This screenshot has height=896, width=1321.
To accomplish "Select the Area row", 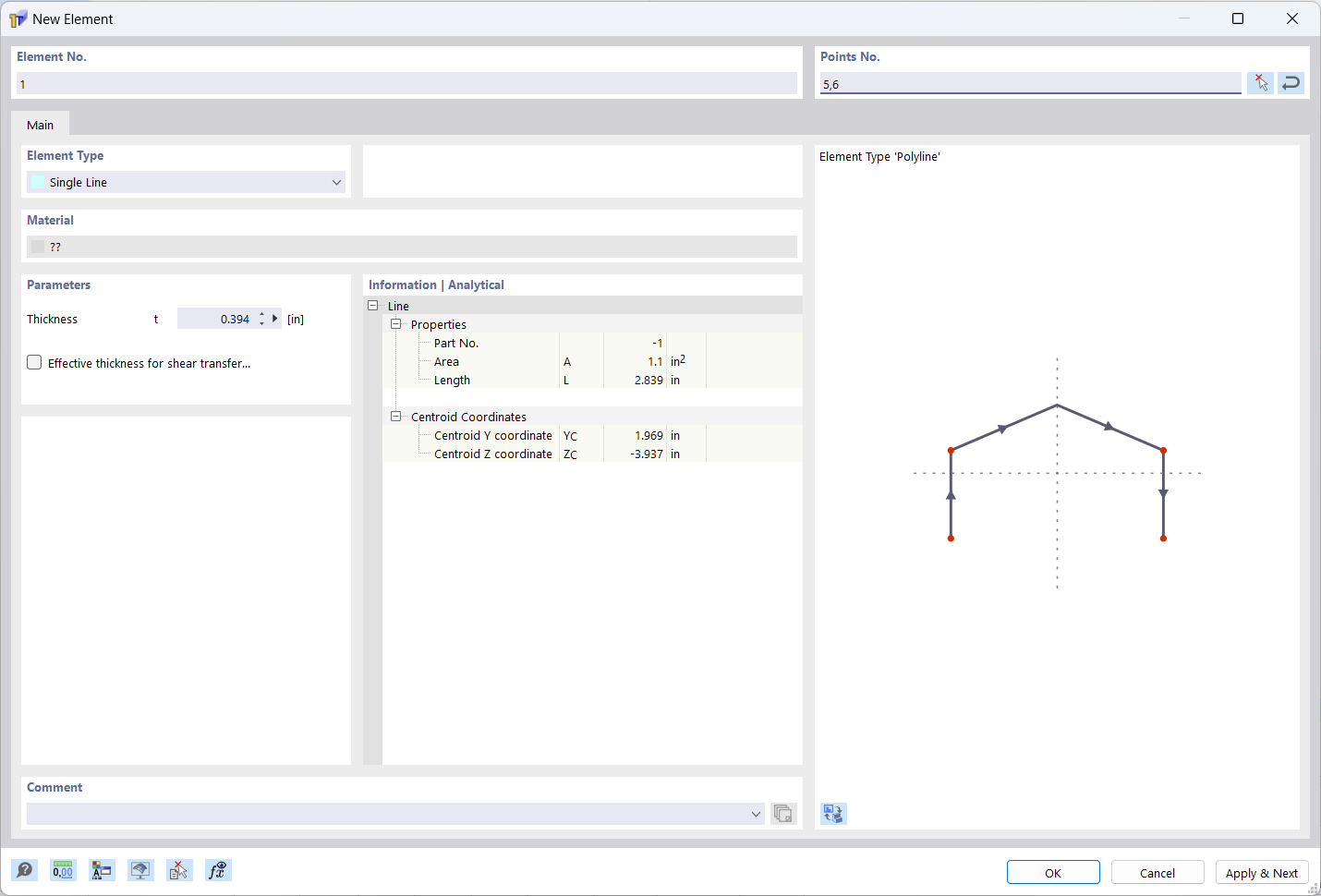I will (592, 361).
